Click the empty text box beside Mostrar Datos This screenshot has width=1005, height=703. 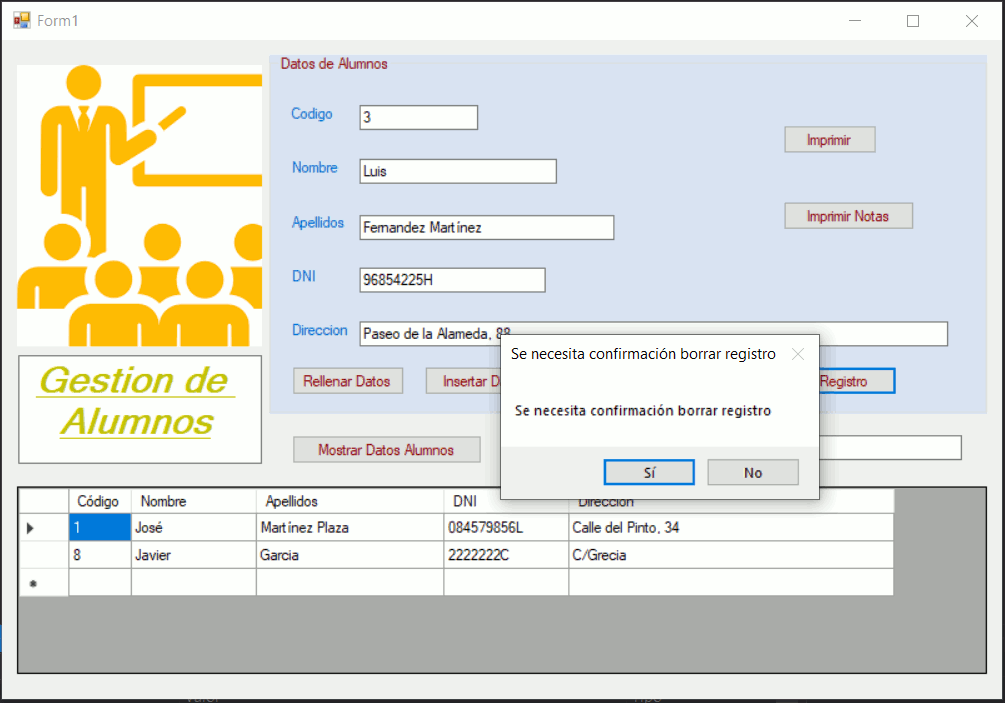click(890, 447)
